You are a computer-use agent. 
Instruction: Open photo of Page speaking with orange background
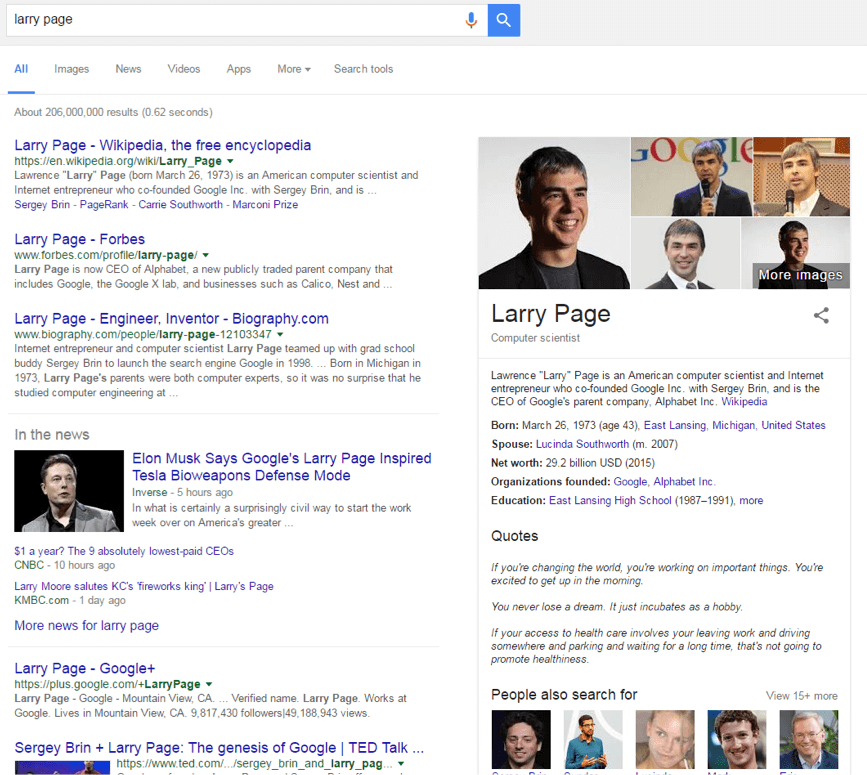click(x=802, y=176)
